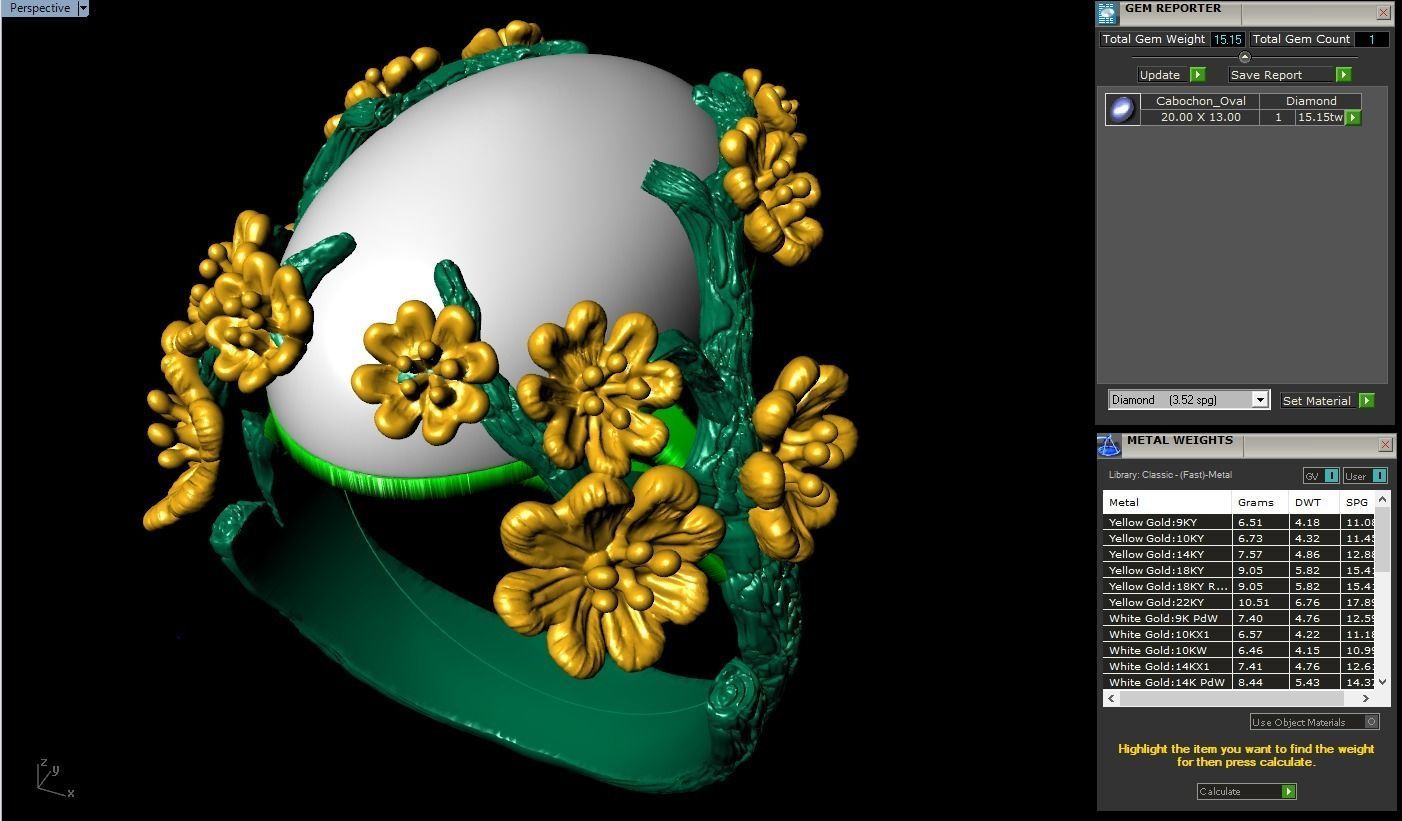
Task: Enable Use Object Materials option
Action: click(x=1371, y=722)
